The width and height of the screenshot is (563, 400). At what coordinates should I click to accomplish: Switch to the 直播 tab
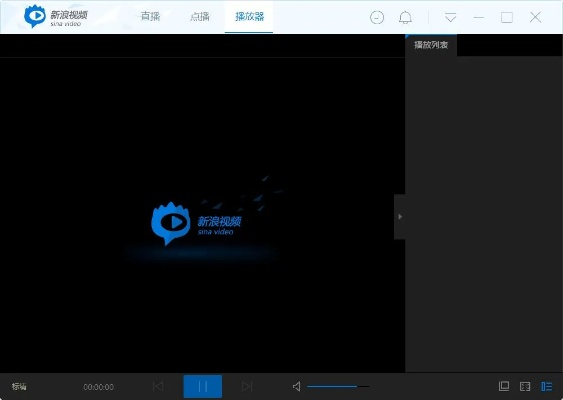150,17
